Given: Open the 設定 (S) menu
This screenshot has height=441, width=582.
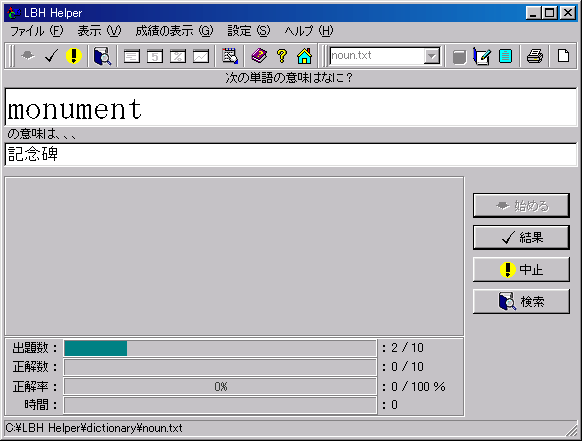Looking at the screenshot, I should point(249,31).
